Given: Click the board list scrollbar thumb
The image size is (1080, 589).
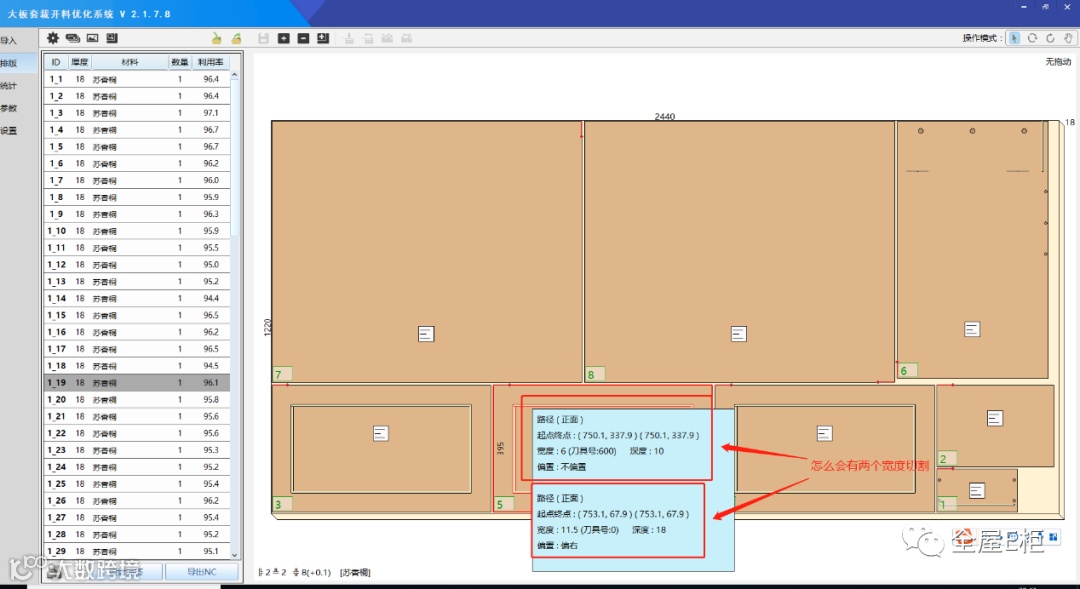Looking at the screenshot, I should pyautogui.click(x=234, y=158).
